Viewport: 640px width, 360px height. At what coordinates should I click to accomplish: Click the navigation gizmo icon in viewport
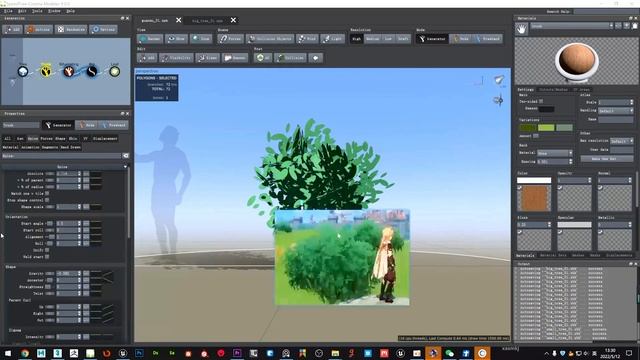tap(498, 100)
